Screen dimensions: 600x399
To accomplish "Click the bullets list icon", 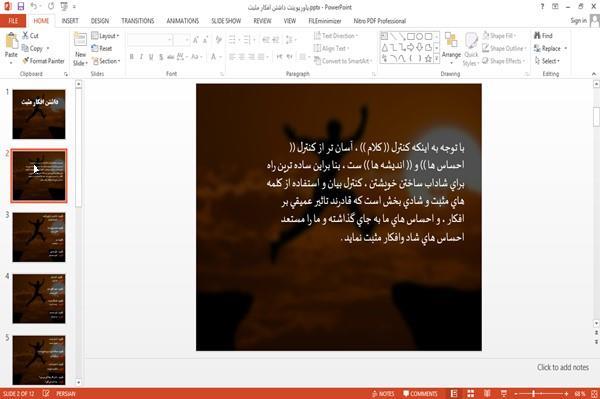I will pos(232,40).
